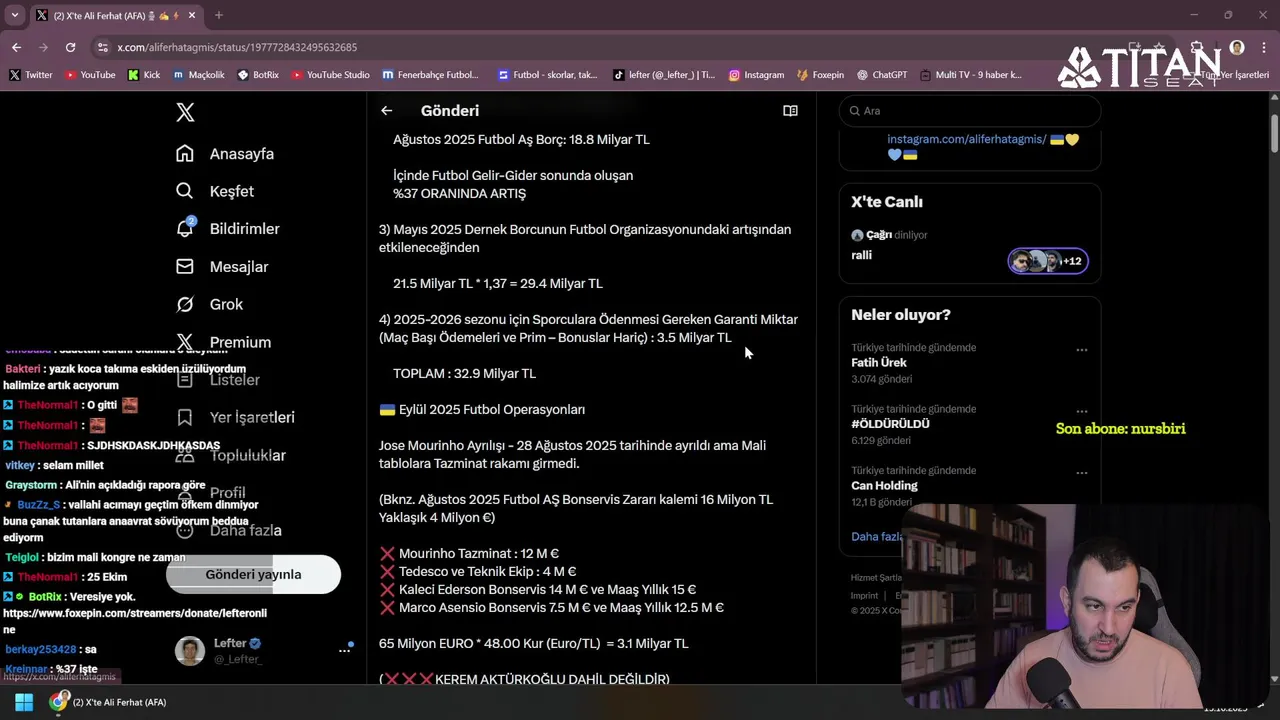The width and height of the screenshot is (1280, 720).
Task: Open Lefter account switcher menu
Action: [x=344, y=650]
